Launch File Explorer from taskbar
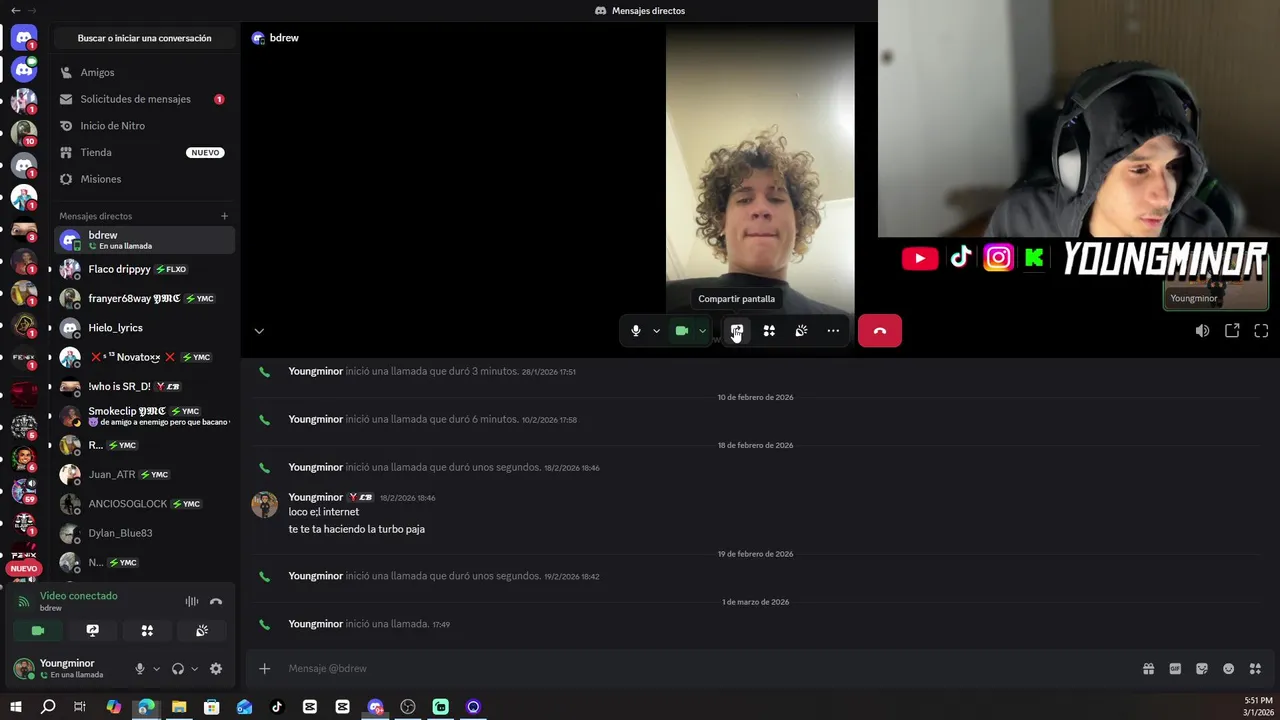Image resolution: width=1280 pixels, height=720 pixels. 179,707
